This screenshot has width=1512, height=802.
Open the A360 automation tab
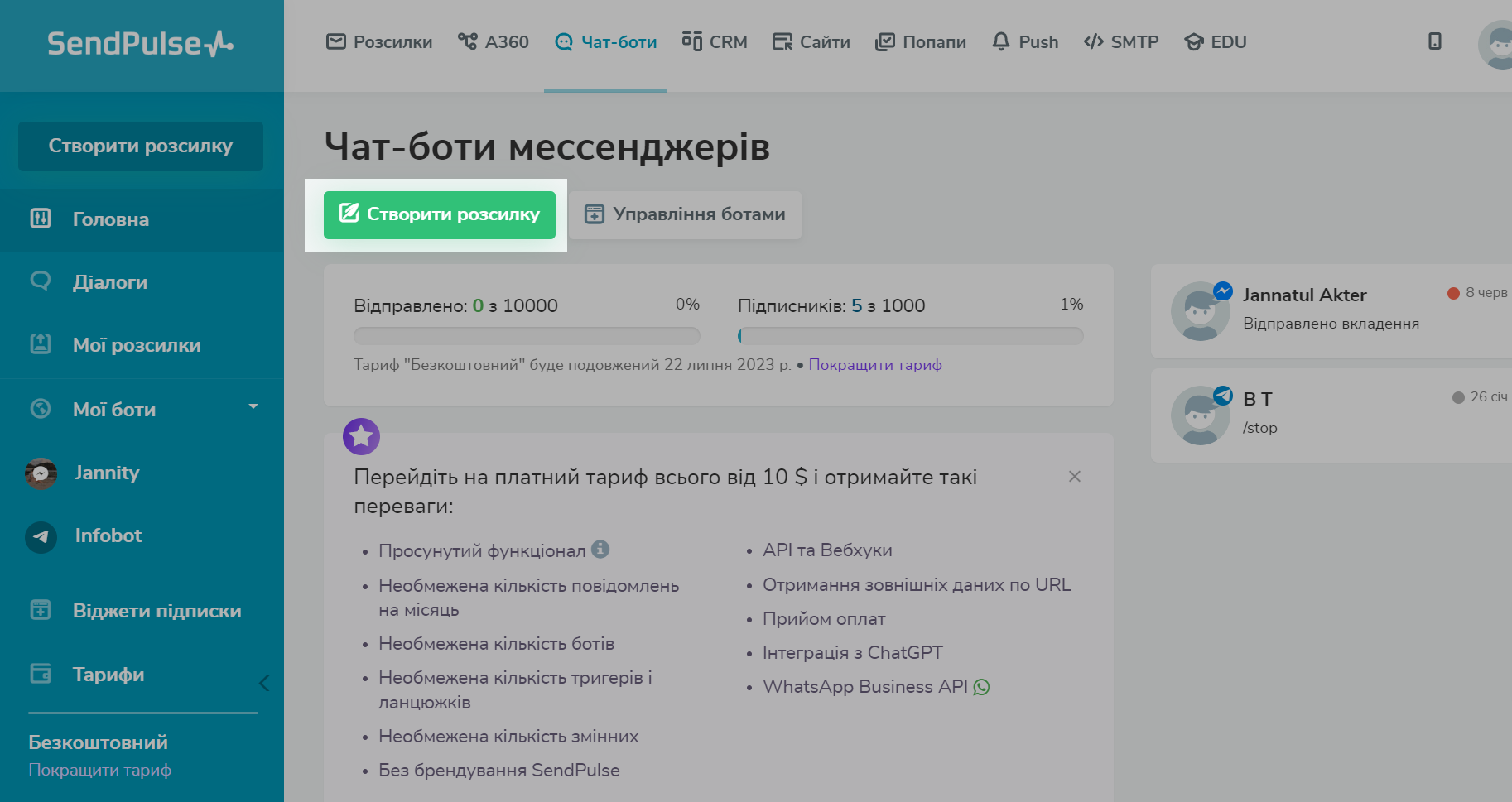click(x=494, y=41)
